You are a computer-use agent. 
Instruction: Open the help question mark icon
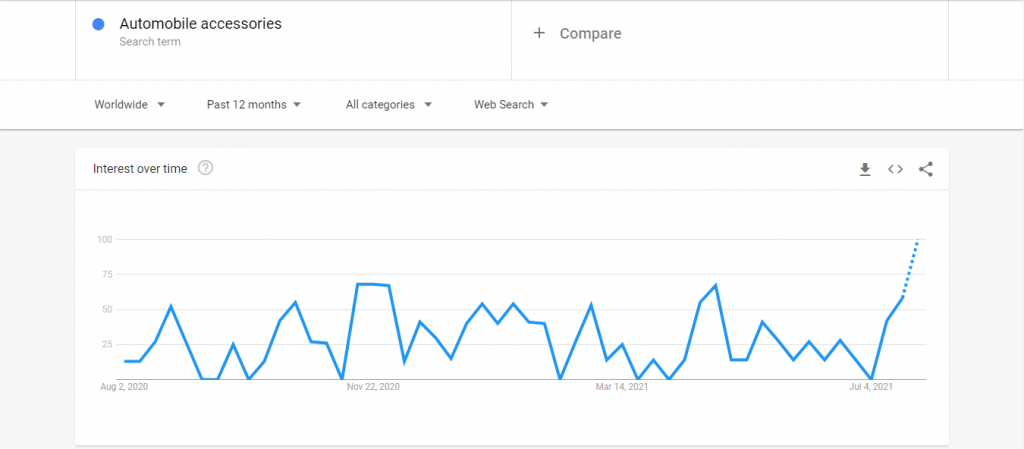205,168
